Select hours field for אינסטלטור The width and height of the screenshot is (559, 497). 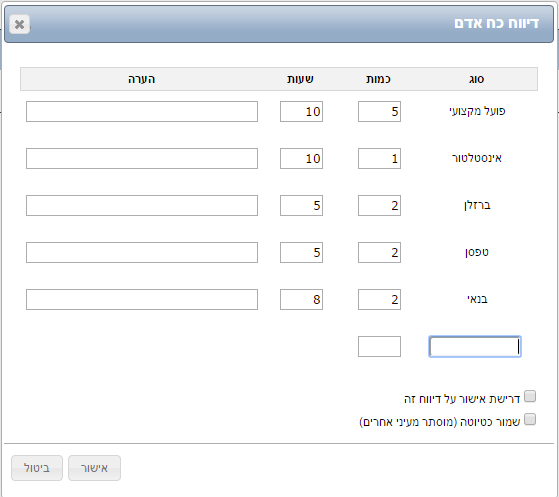(302, 158)
